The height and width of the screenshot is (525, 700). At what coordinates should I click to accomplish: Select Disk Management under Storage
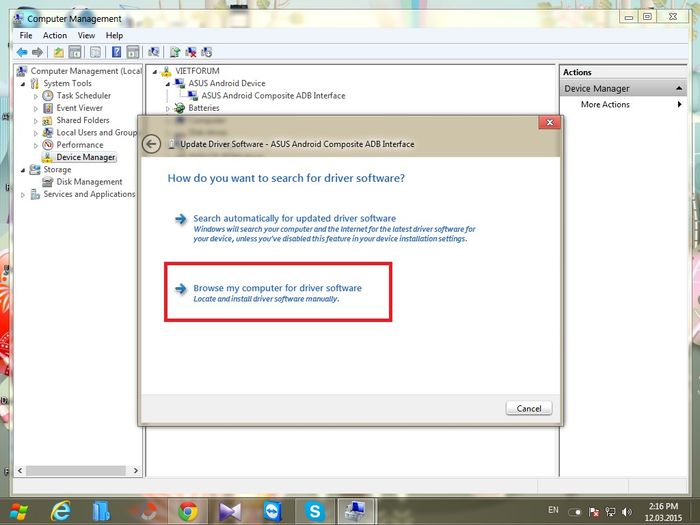point(89,182)
